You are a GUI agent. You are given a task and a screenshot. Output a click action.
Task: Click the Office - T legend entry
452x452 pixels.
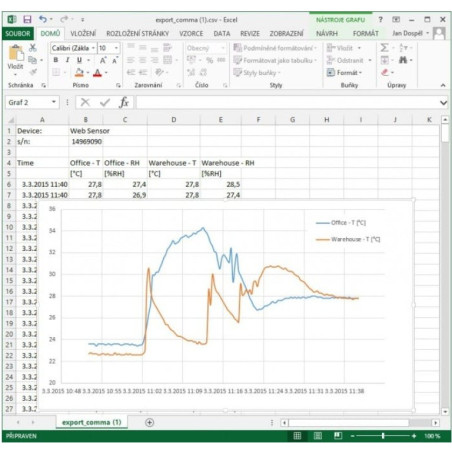click(x=341, y=222)
